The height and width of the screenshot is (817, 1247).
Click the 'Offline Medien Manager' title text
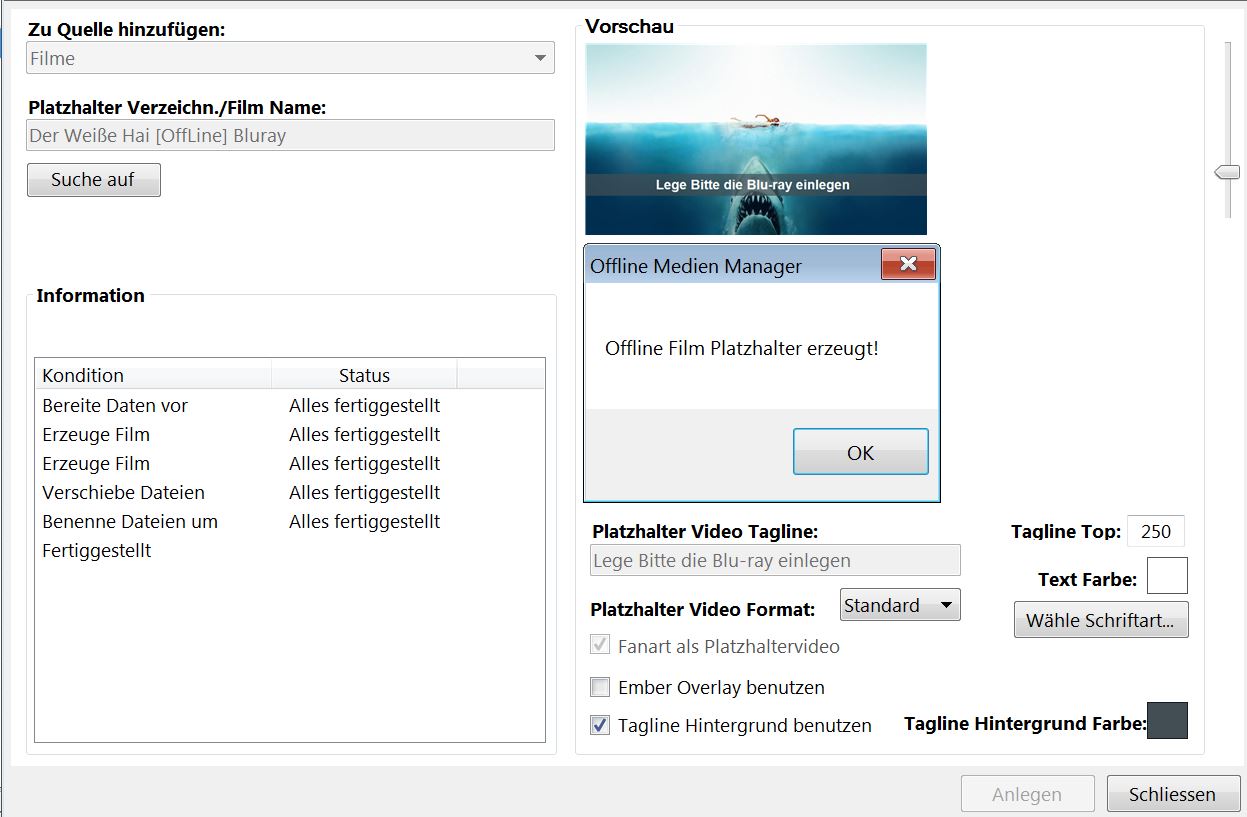(696, 266)
